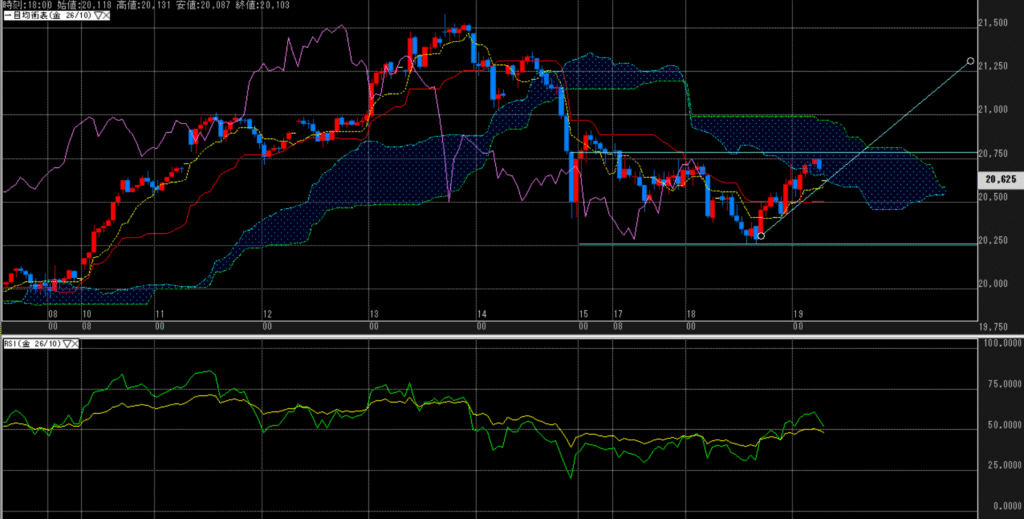Click the 50.0000 label on RSI axis
This screenshot has height=519, width=1024.
[x=1002, y=430]
